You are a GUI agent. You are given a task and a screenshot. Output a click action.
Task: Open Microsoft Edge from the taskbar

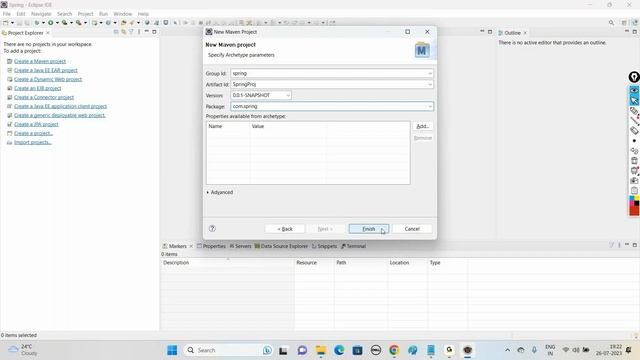[339, 350]
